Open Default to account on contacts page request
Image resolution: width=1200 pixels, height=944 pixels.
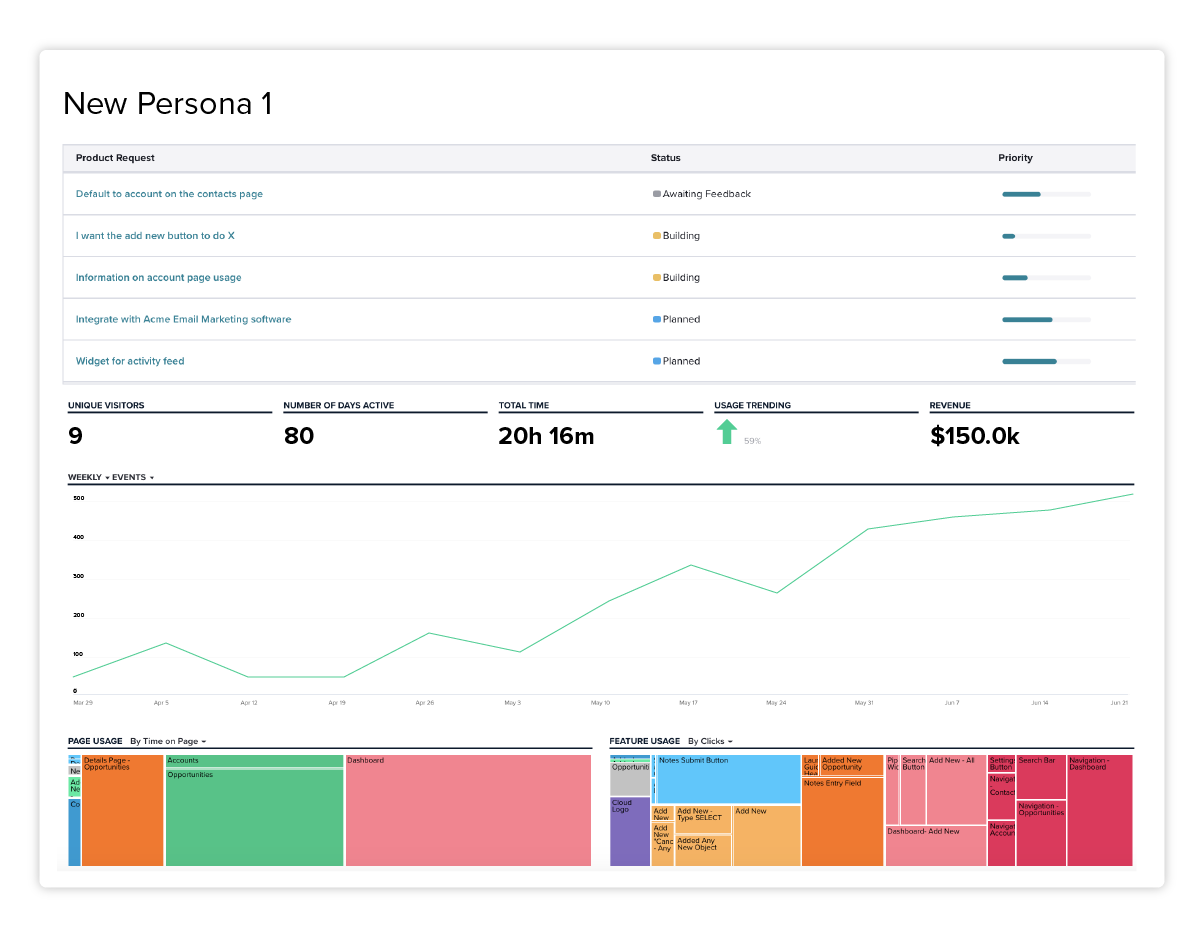coord(169,194)
